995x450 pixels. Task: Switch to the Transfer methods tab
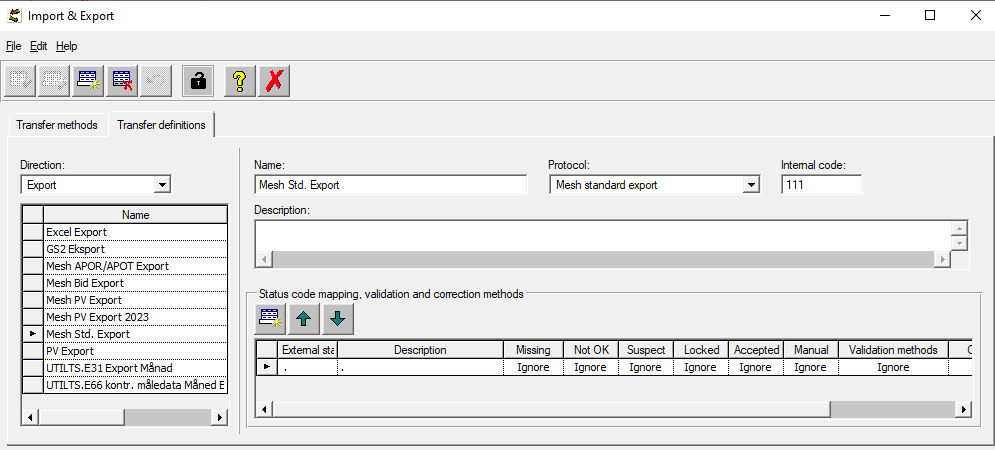click(x=57, y=125)
